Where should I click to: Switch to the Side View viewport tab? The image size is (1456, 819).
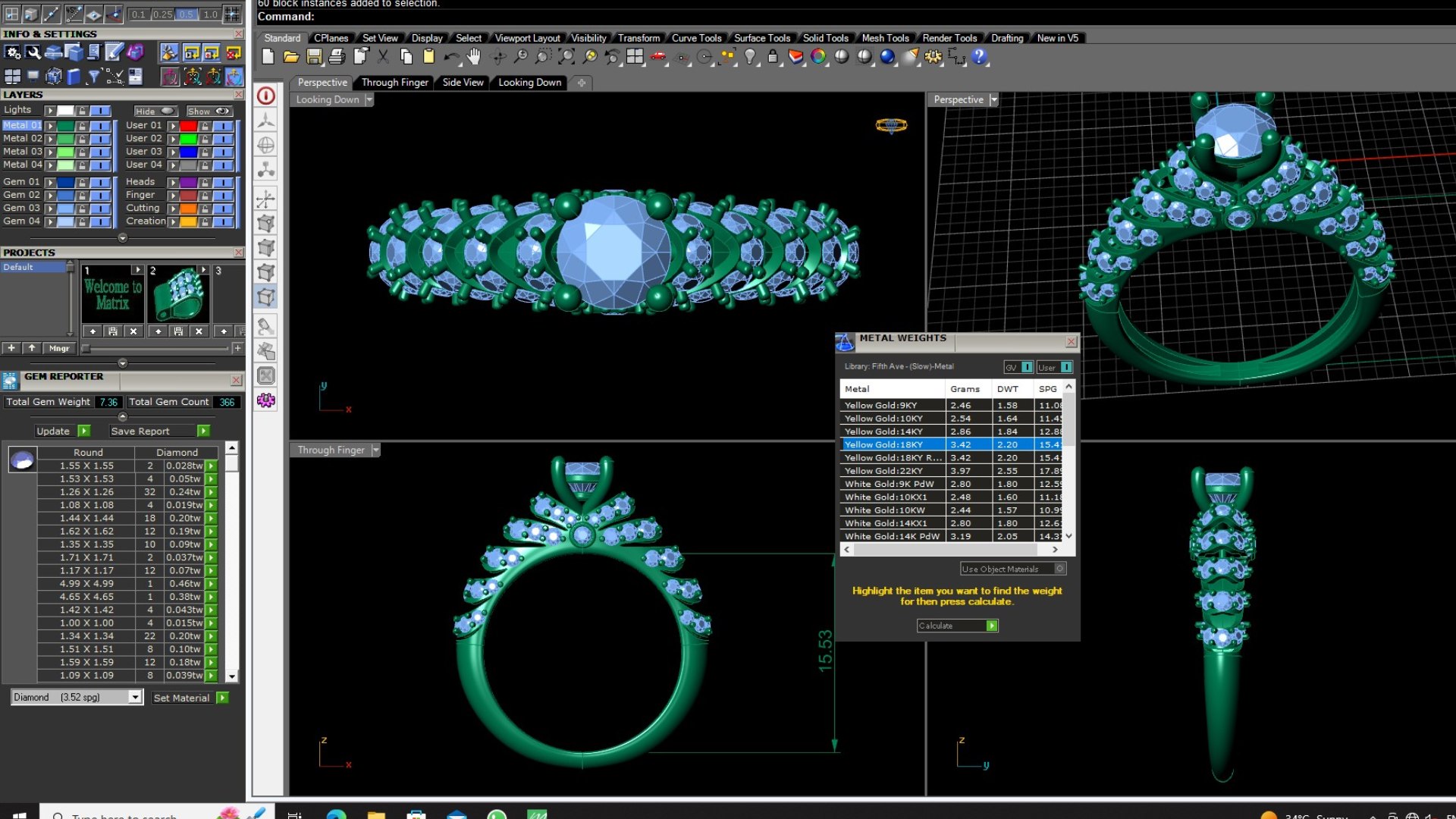[x=463, y=83]
